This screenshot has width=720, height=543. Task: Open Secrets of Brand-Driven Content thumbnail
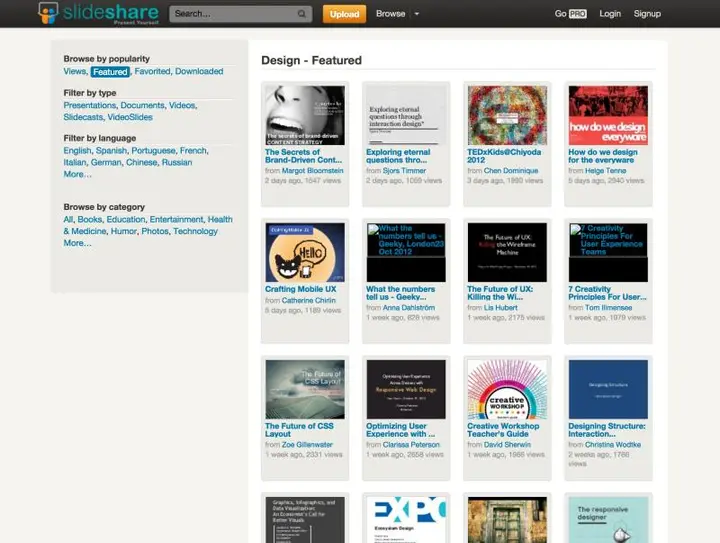(305, 115)
